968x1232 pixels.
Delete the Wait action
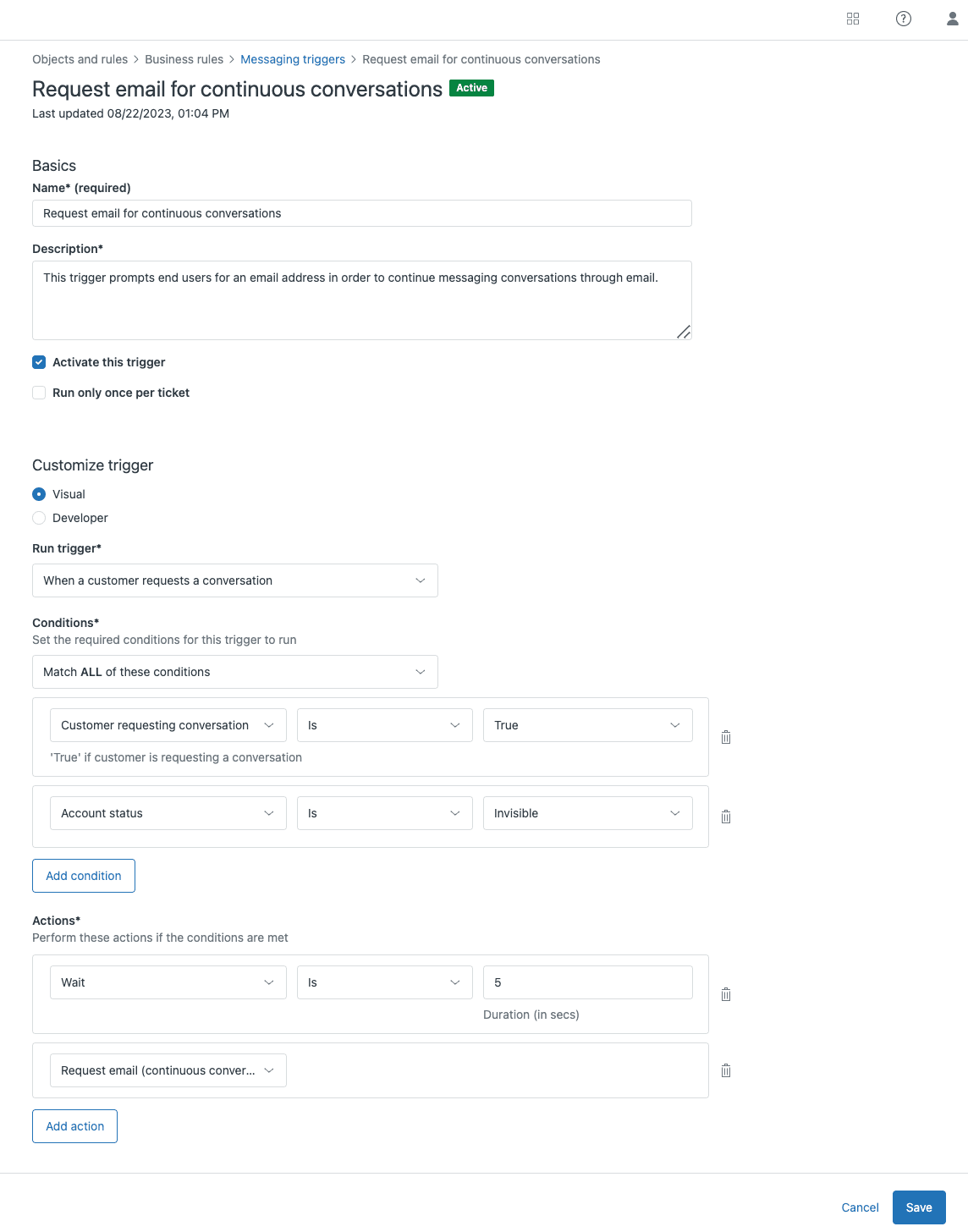(x=725, y=993)
